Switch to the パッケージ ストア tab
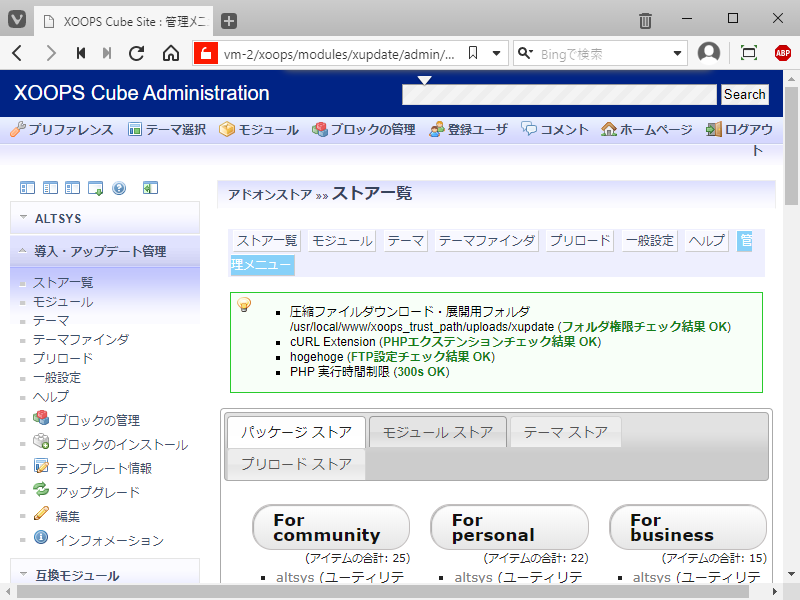The width and height of the screenshot is (800, 600). 296,432
